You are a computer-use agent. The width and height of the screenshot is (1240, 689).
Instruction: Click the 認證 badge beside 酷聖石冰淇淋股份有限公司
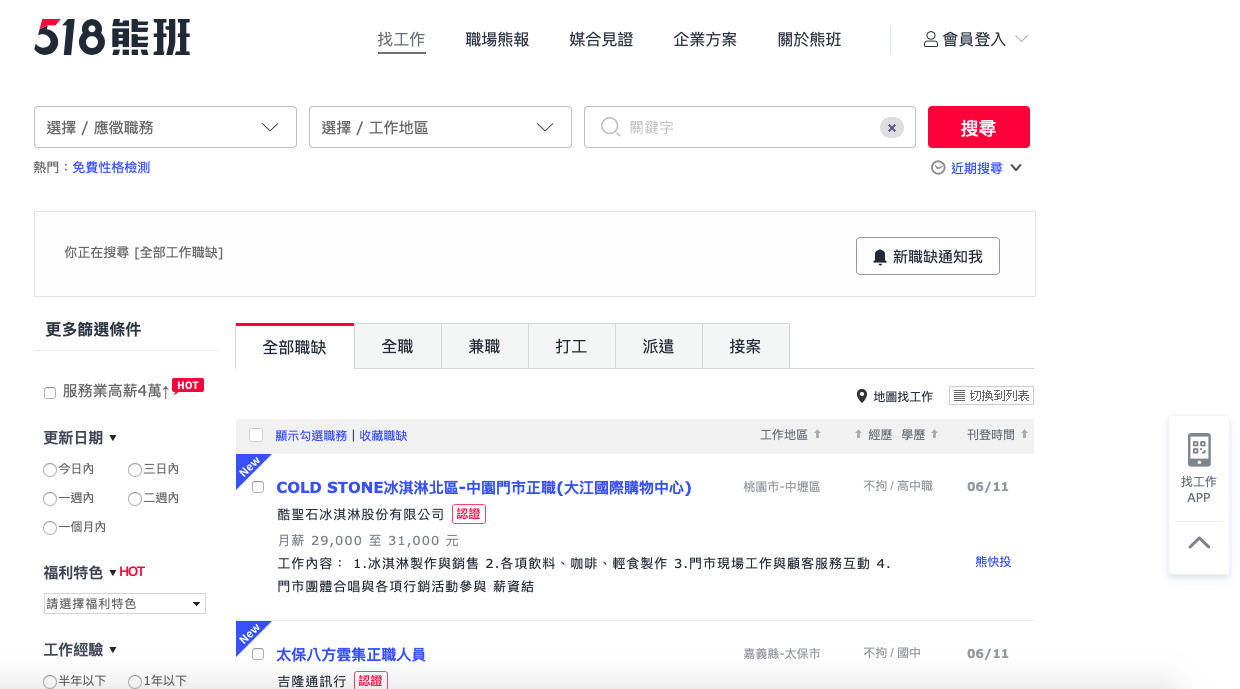(468, 514)
